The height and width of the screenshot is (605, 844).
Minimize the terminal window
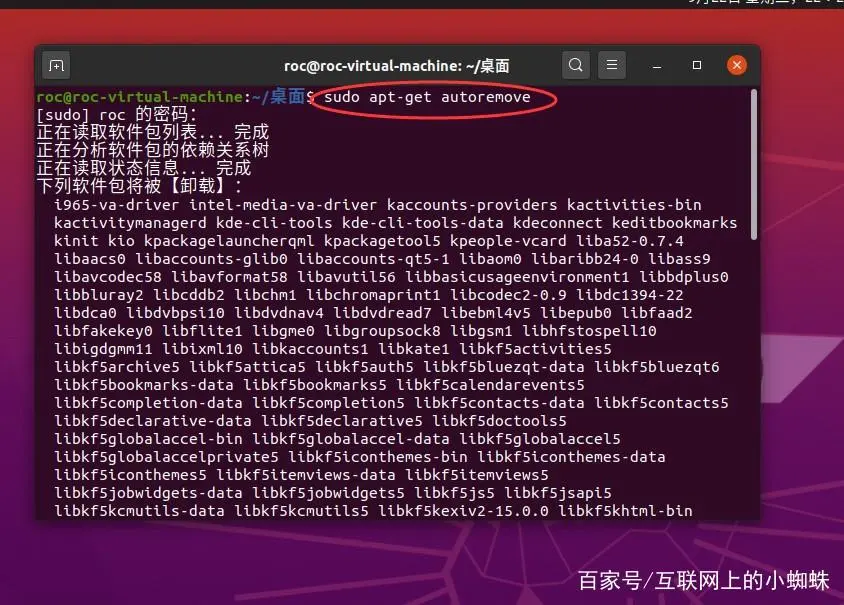(657, 66)
